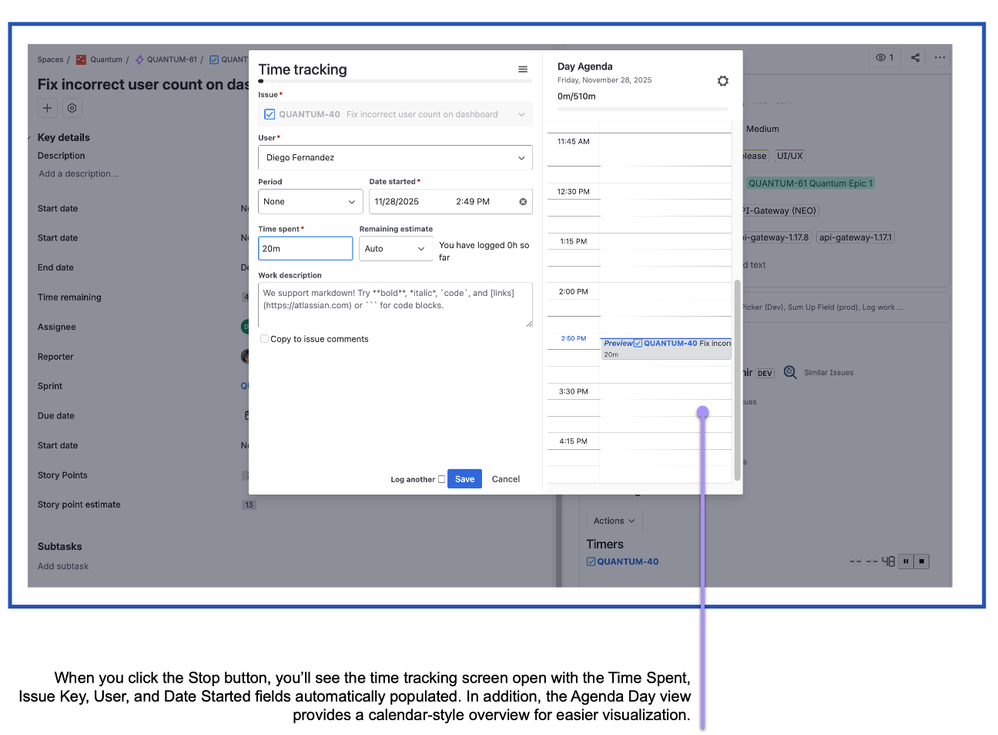Viewport: 998px width, 735px height.
Task: Toggle Copy to issue comments checkbox
Action: (x=264, y=339)
